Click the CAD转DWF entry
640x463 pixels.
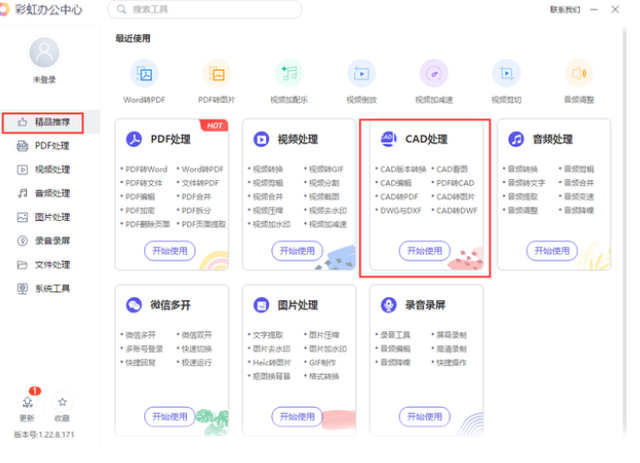tap(457, 211)
